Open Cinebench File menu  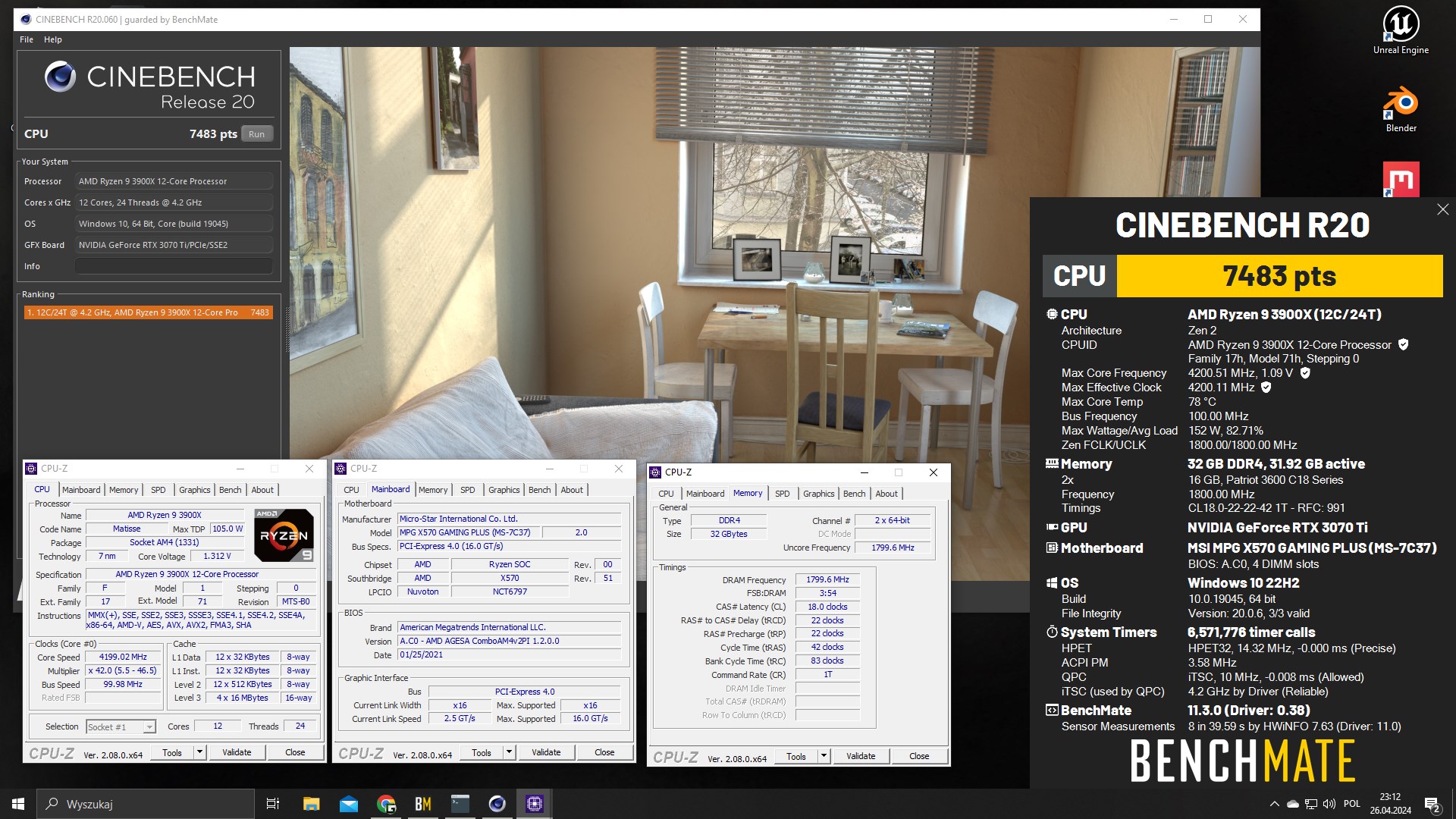(27, 39)
